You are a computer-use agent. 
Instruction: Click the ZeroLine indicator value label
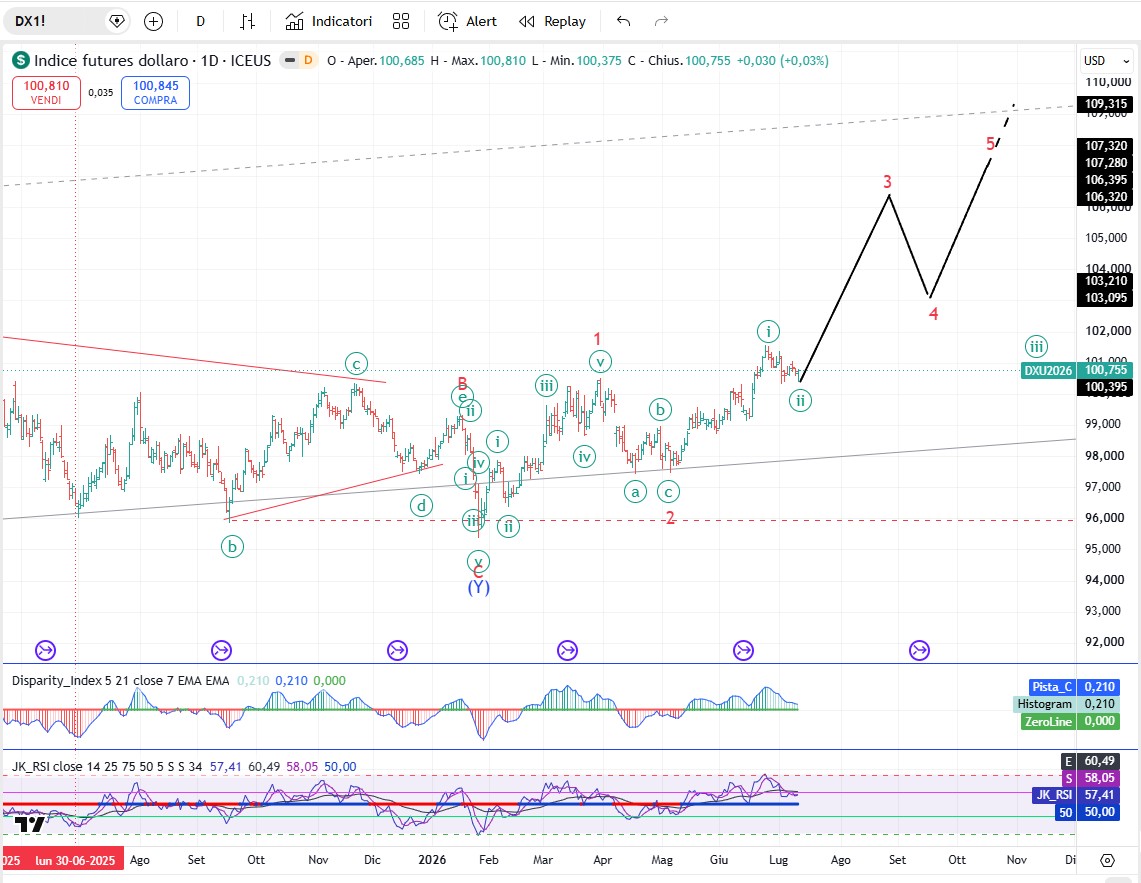1048,721
